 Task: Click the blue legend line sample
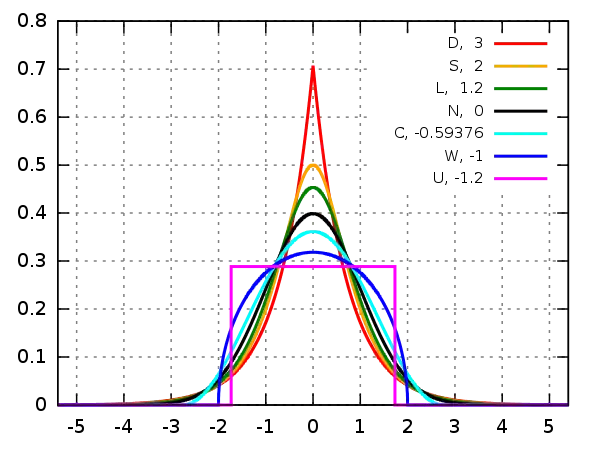coord(519,155)
